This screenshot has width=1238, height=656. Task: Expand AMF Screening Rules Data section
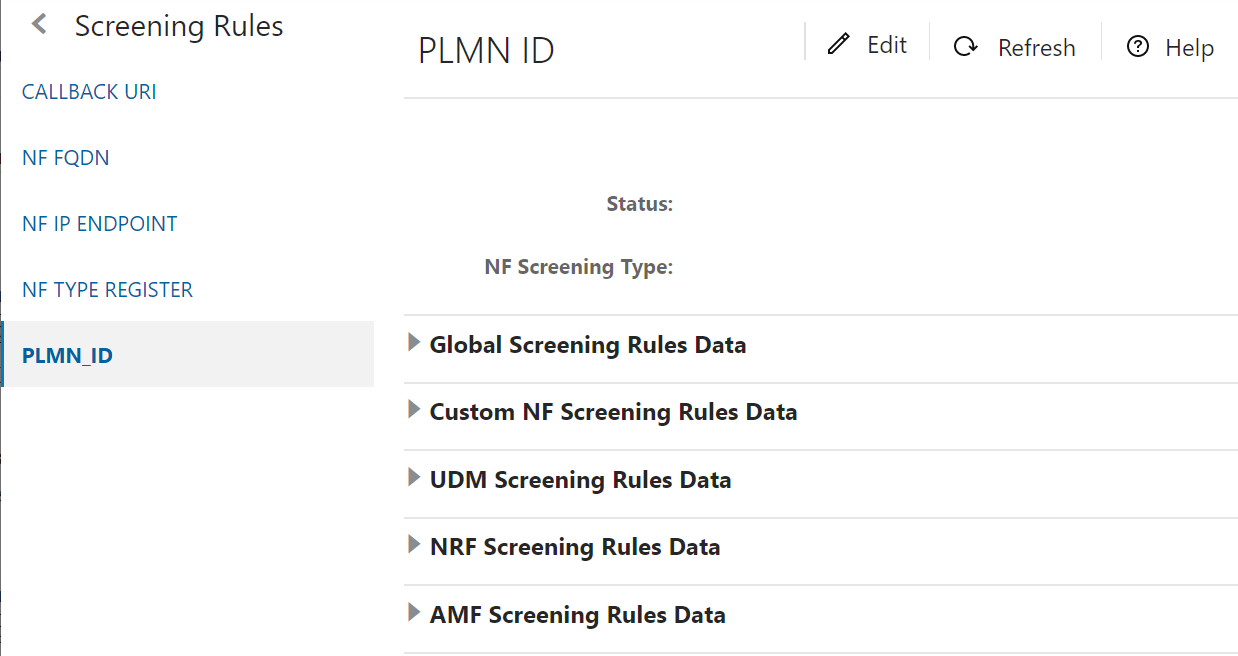(x=413, y=611)
